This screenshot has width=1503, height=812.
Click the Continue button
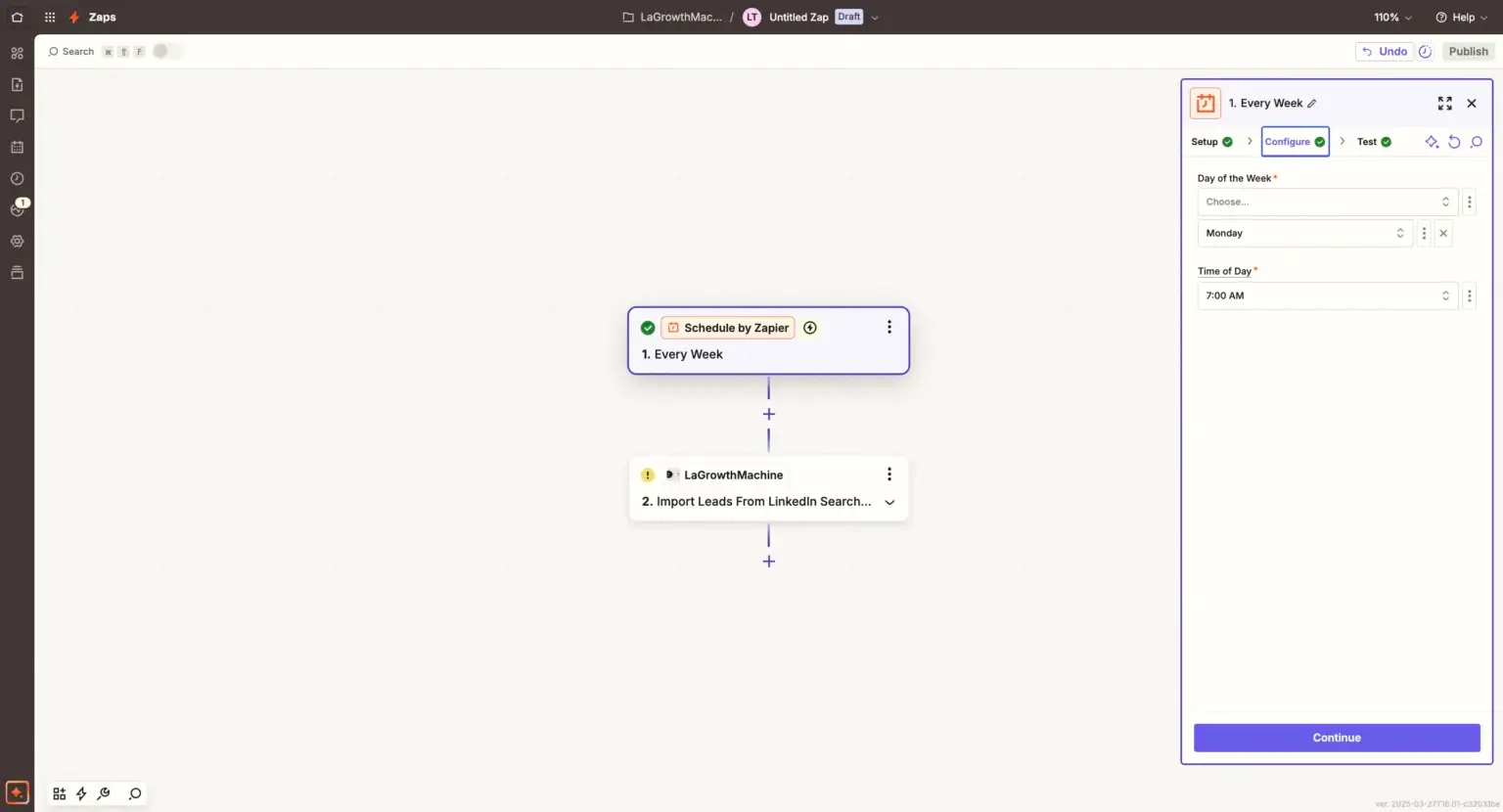click(1336, 738)
